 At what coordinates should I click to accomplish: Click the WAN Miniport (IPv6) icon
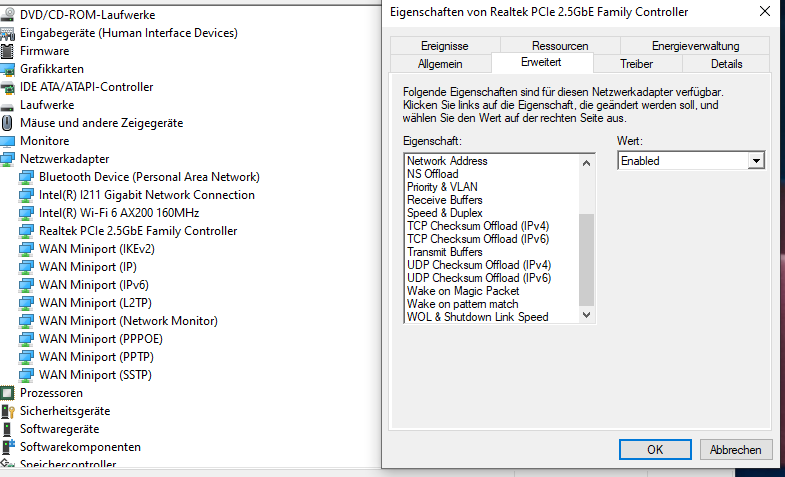pyautogui.click(x=26, y=285)
